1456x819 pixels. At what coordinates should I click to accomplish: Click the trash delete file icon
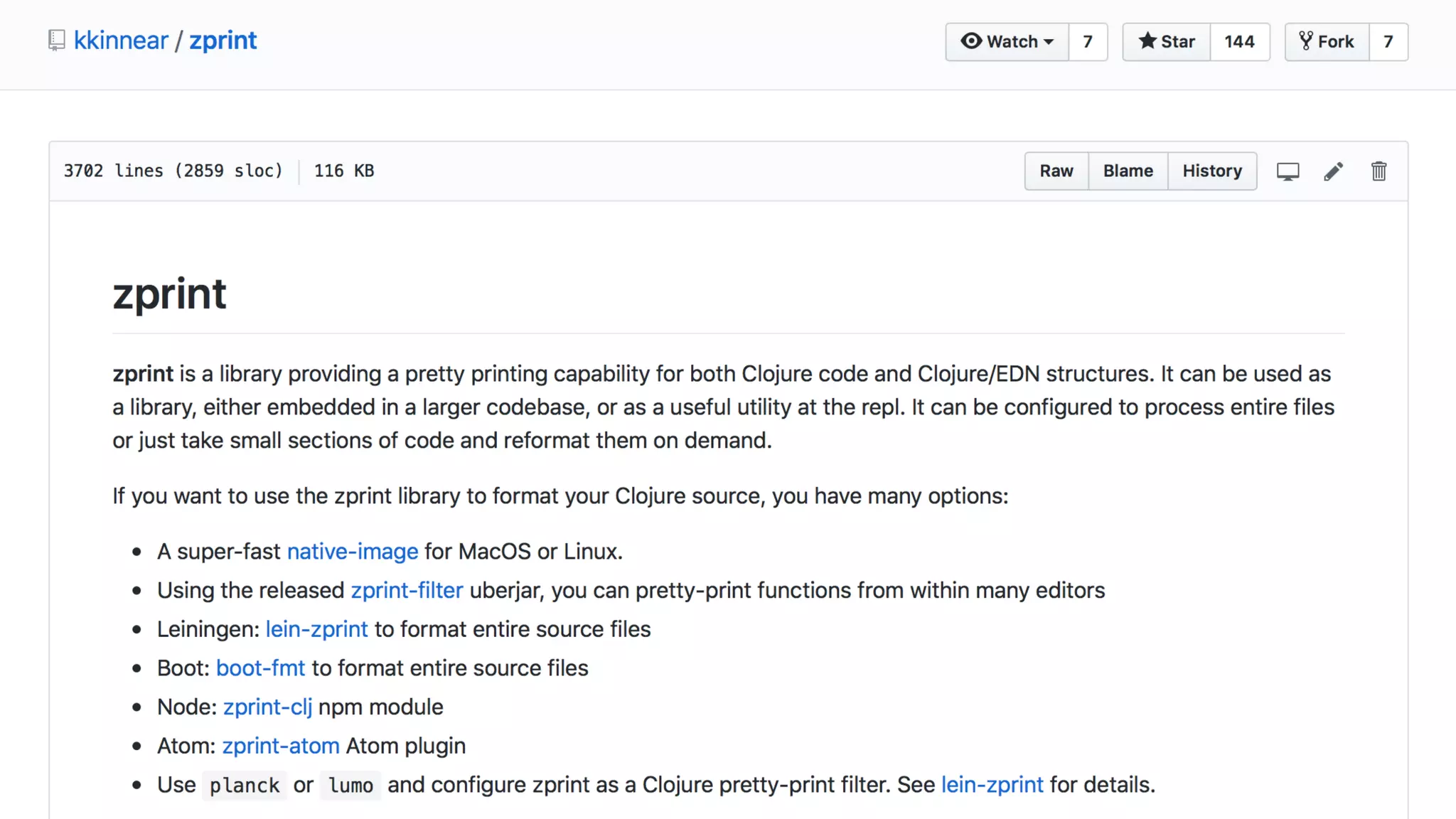(1379, 171)
